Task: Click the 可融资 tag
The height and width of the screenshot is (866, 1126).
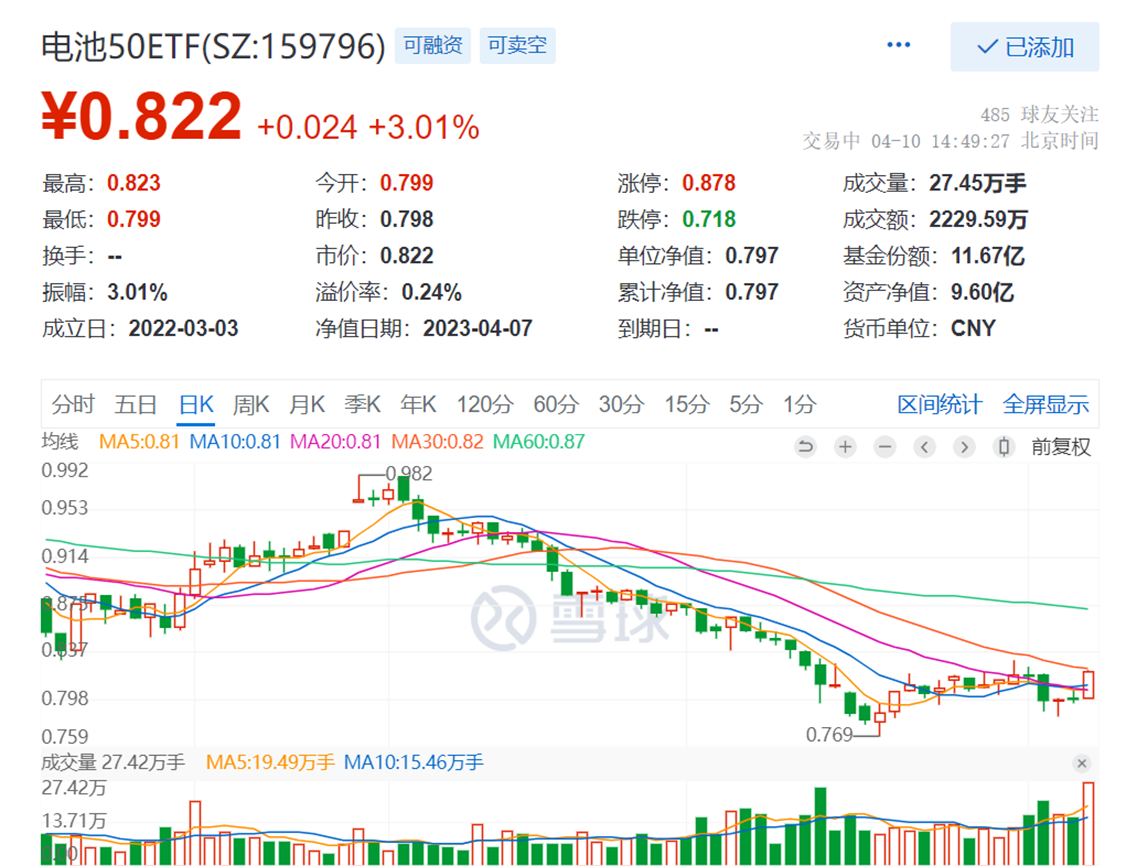Action: coord(433,45)
